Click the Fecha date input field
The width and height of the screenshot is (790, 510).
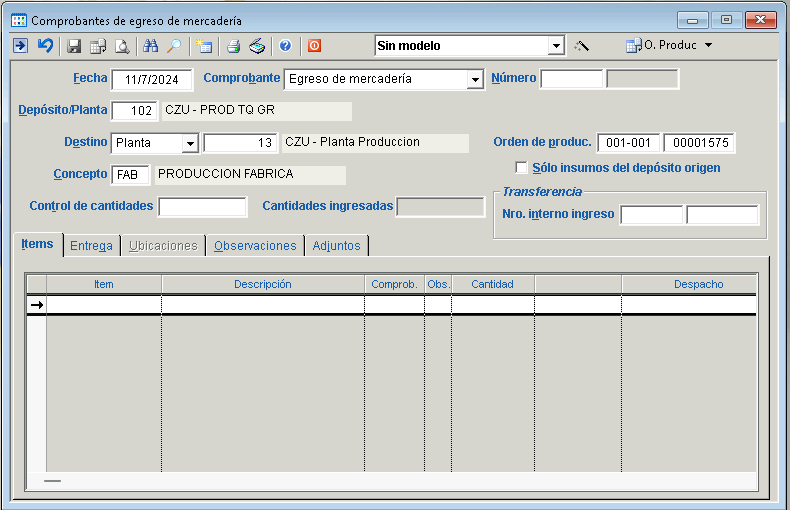tap(151, 80)
